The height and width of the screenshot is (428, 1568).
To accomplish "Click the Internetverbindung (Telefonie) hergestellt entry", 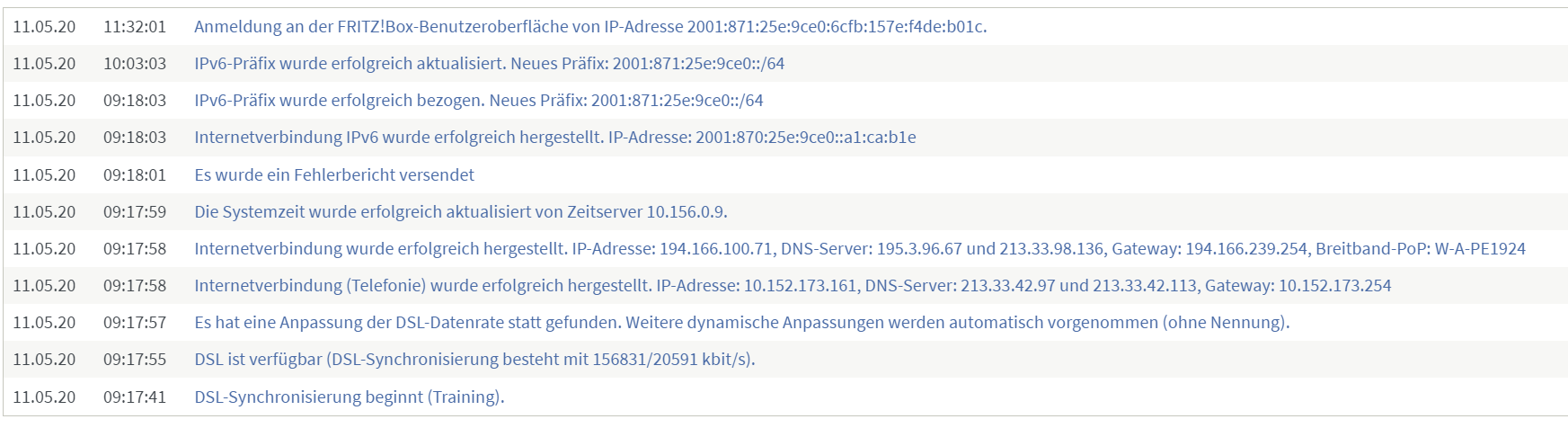I will 793,286.
